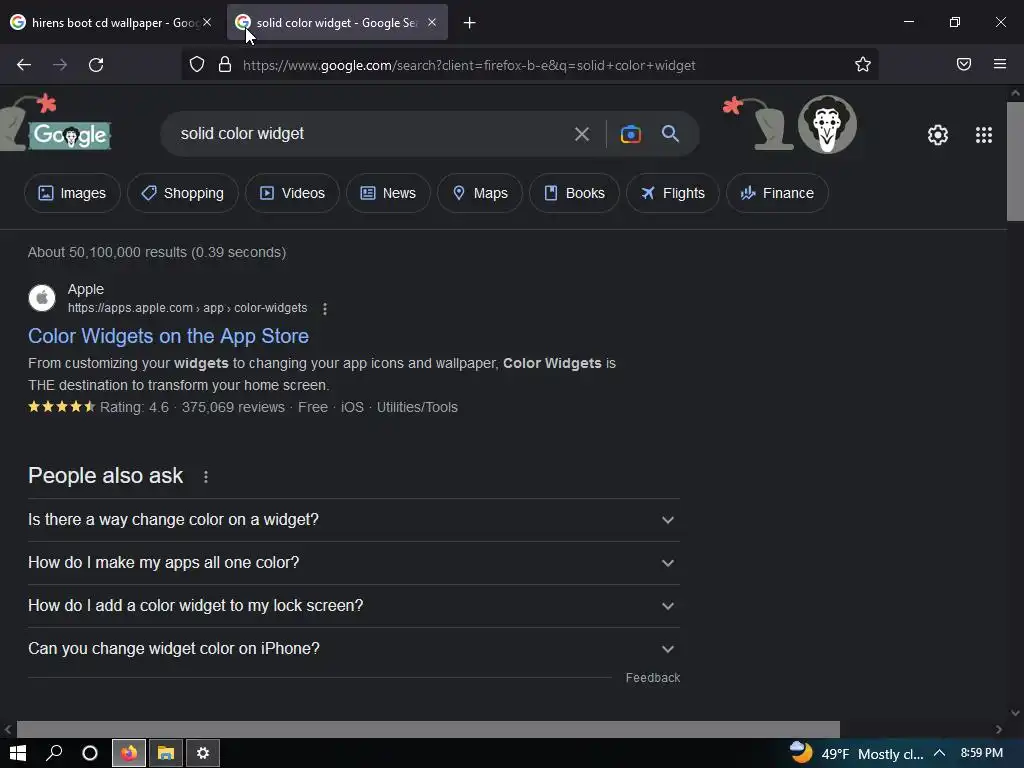Filter results by Books
The image size is (1024, 768).
574,193
